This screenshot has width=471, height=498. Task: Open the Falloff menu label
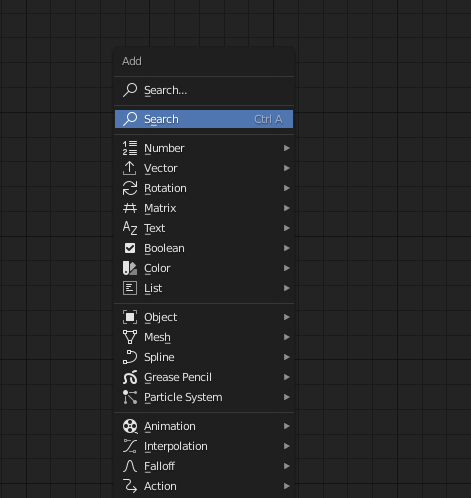159,466
